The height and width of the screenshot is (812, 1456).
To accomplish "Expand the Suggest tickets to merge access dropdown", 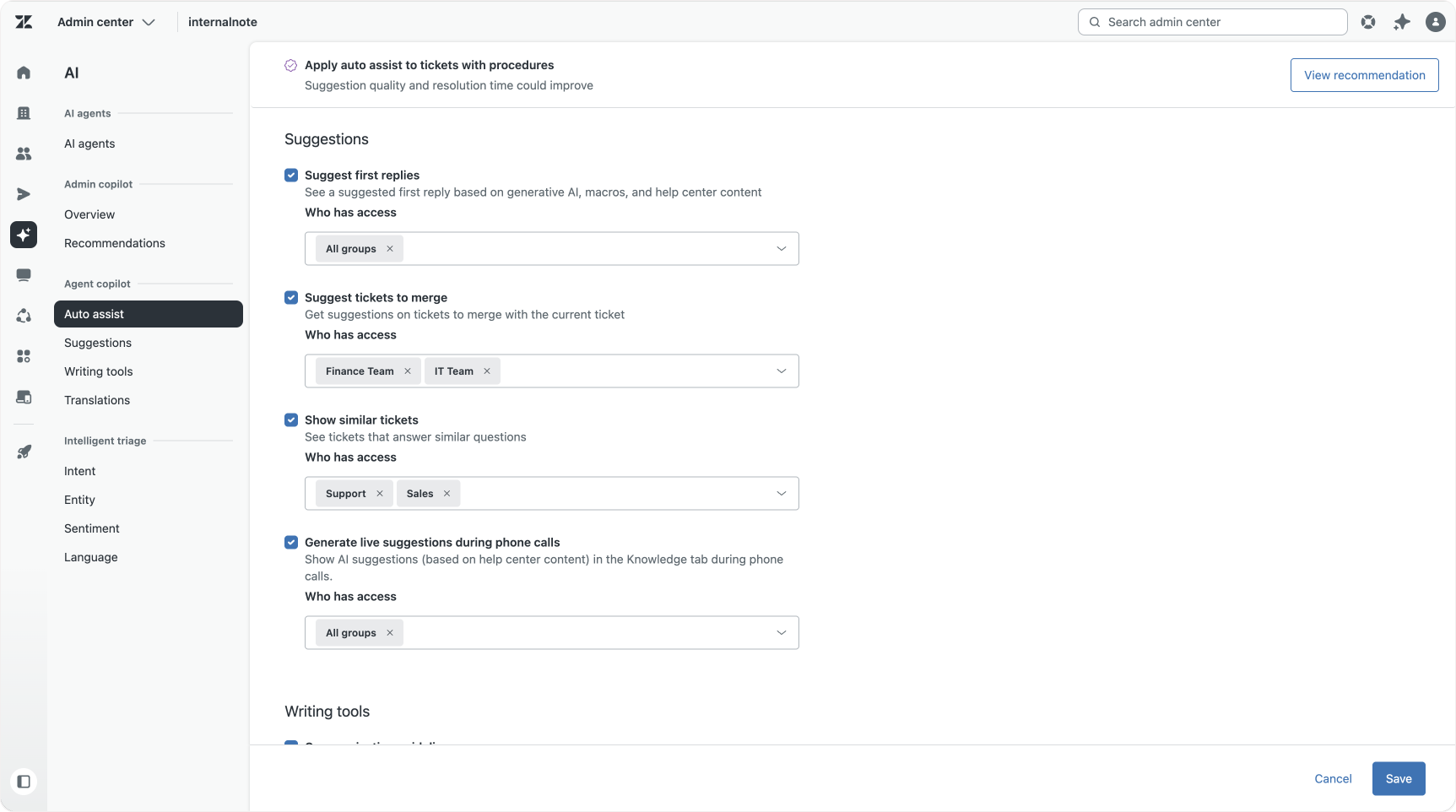I will coord(781,371).
